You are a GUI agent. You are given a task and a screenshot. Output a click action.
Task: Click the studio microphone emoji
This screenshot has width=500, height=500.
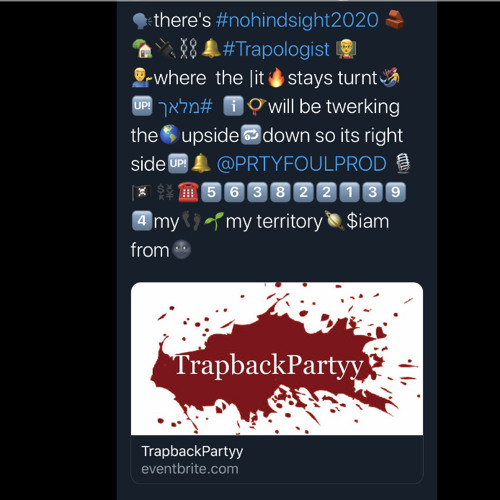point(403,163)
